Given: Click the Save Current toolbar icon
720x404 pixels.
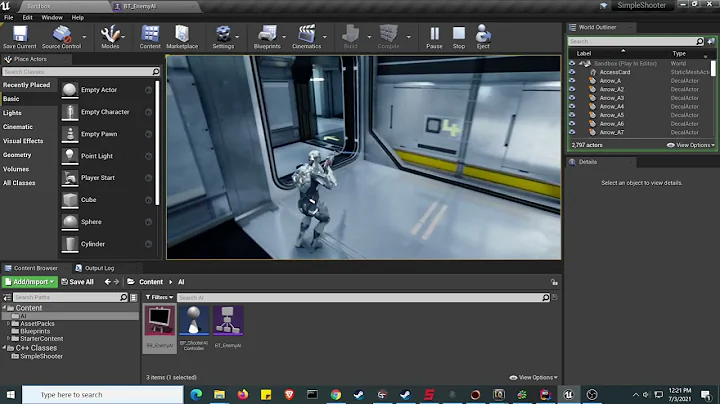Looking at the screenshot, I should click(20, 37).
